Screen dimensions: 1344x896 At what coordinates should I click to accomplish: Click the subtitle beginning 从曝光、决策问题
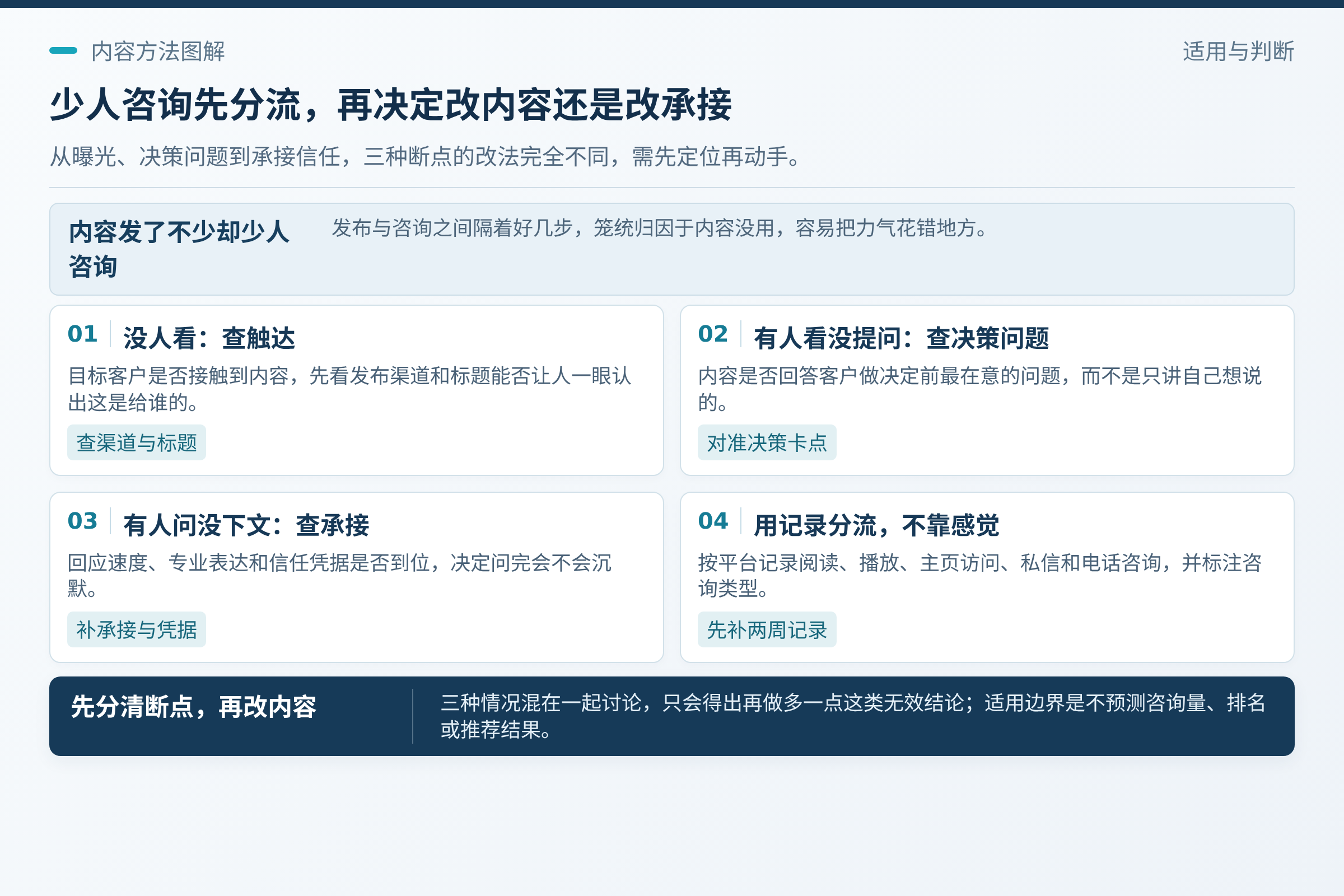[x=426, y=157]
